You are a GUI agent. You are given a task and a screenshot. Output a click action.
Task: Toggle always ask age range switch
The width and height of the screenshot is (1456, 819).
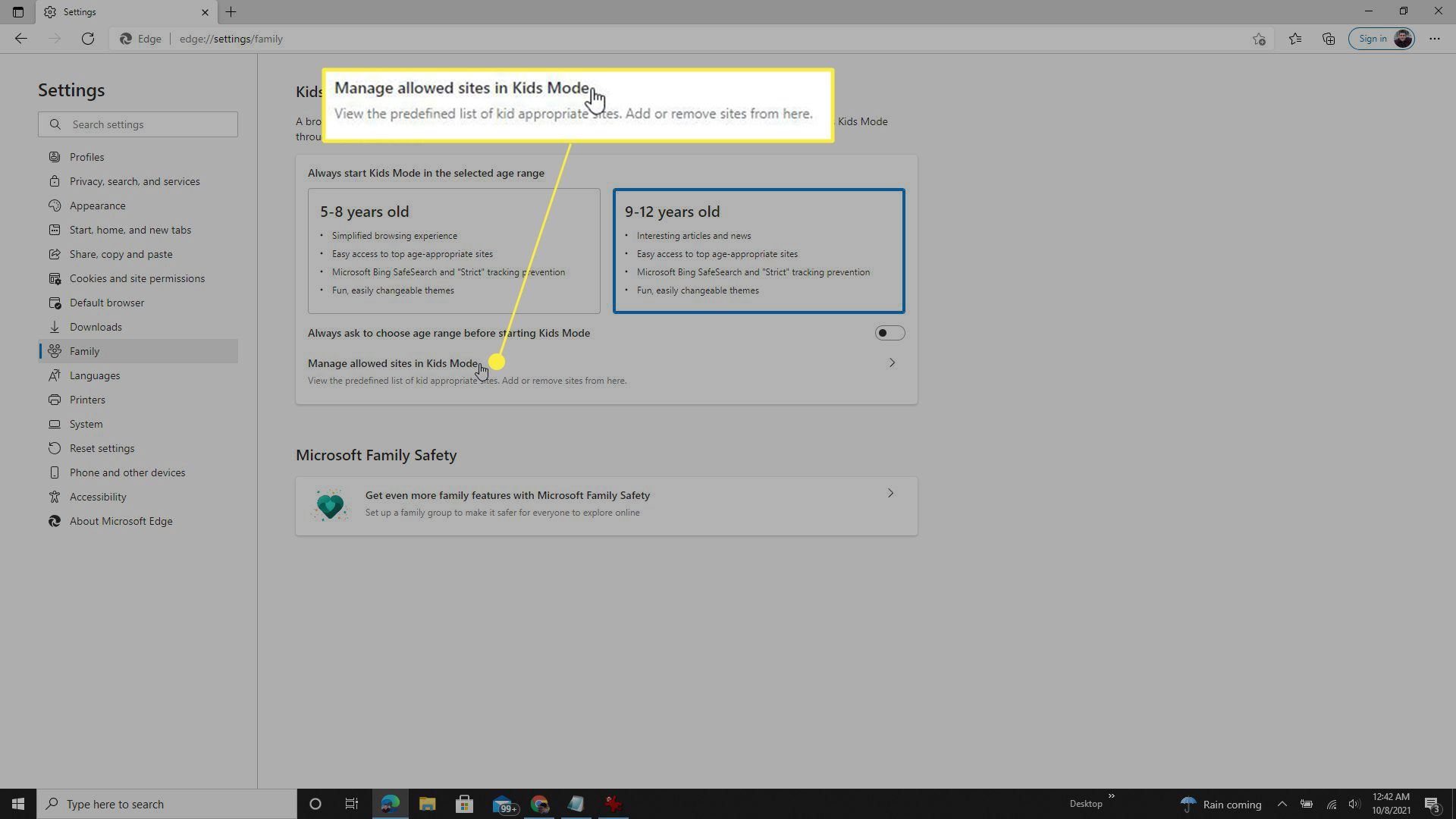[x=890, y=333]
